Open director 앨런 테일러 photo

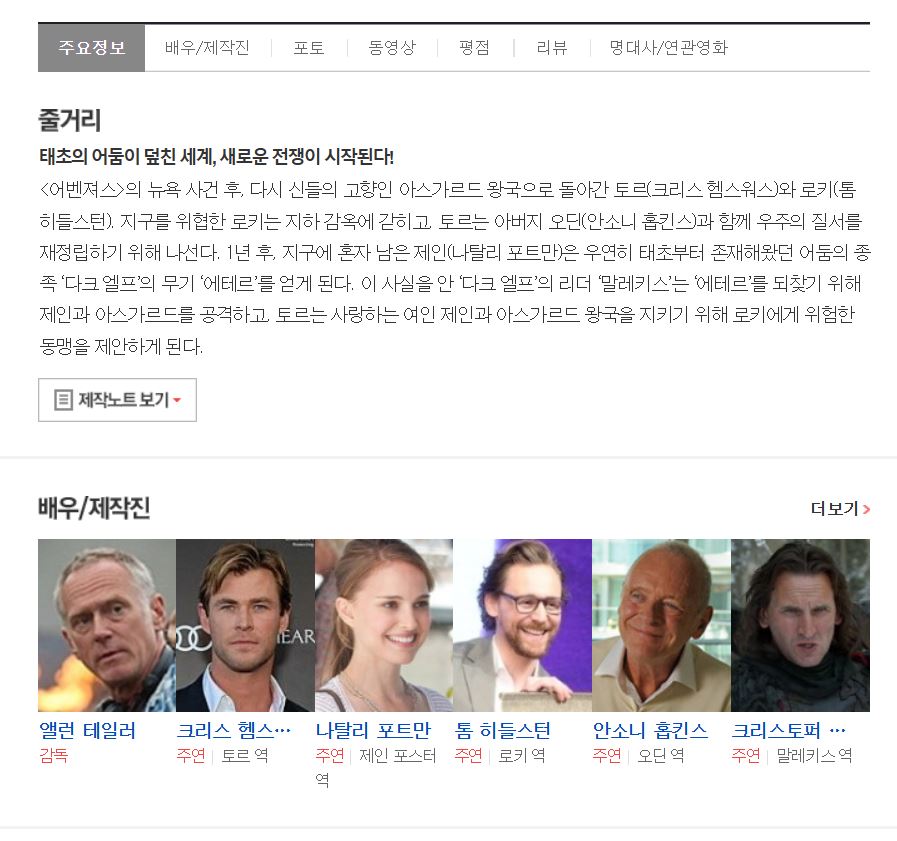click(107, 625)
